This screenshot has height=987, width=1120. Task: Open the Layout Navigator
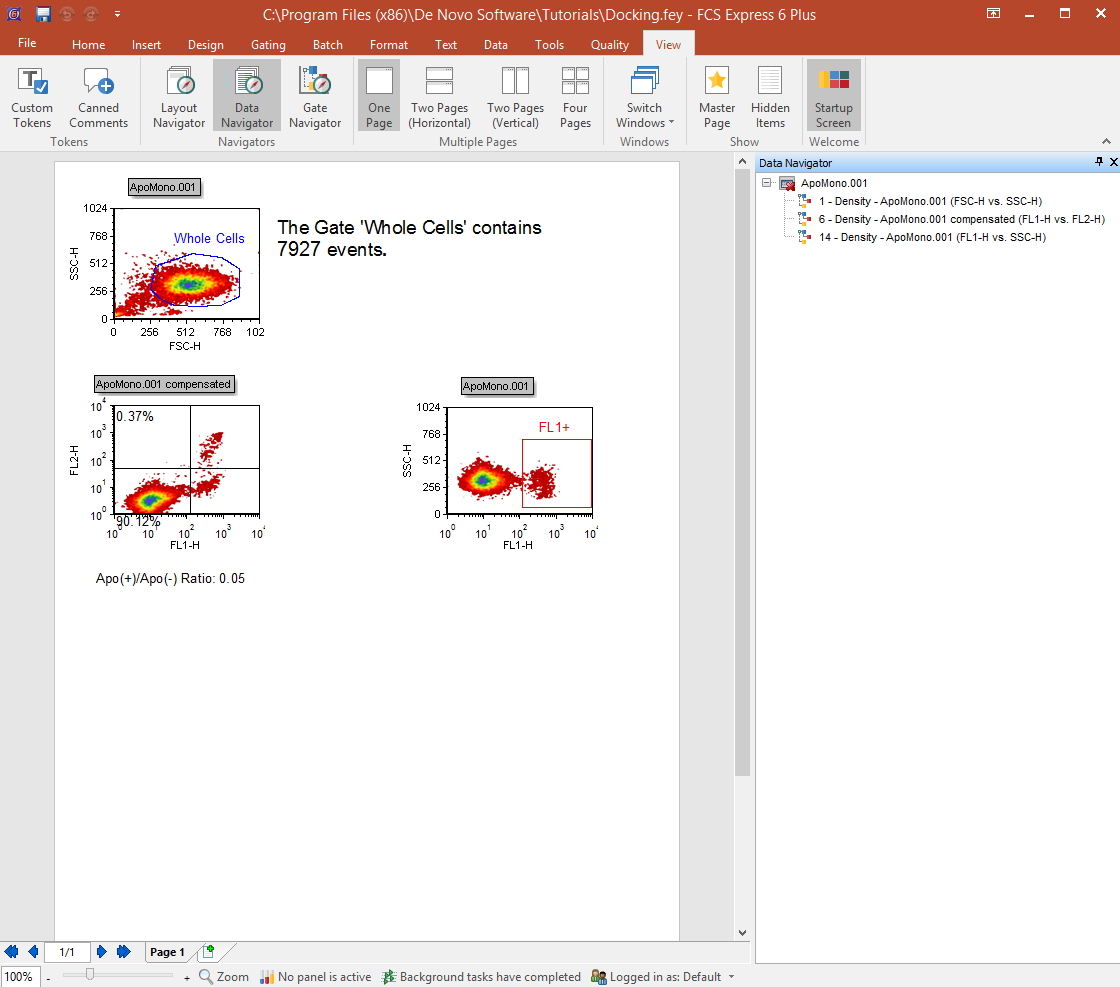point(179,96)
